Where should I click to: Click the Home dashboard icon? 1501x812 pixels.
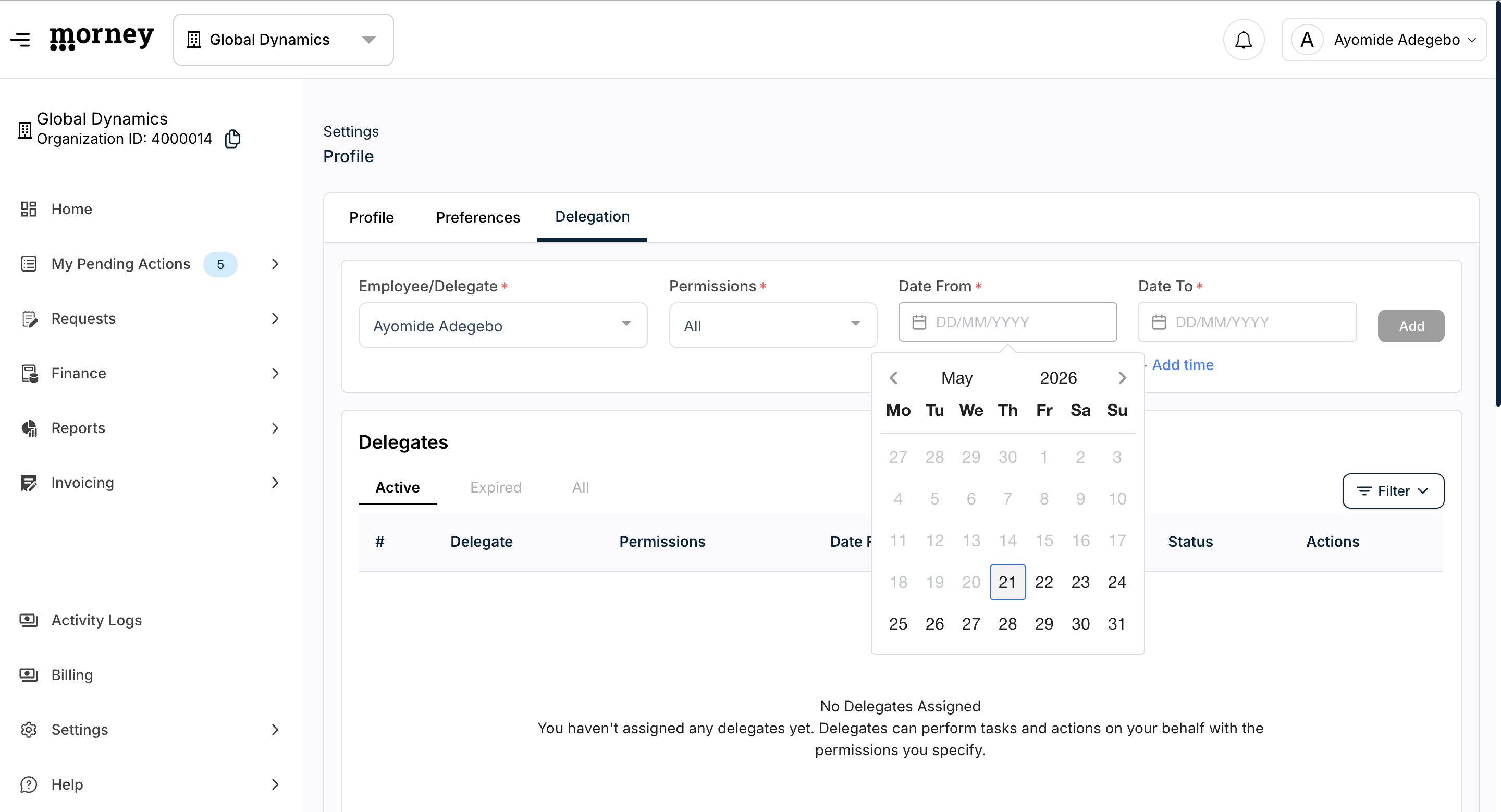click(29, 209)
